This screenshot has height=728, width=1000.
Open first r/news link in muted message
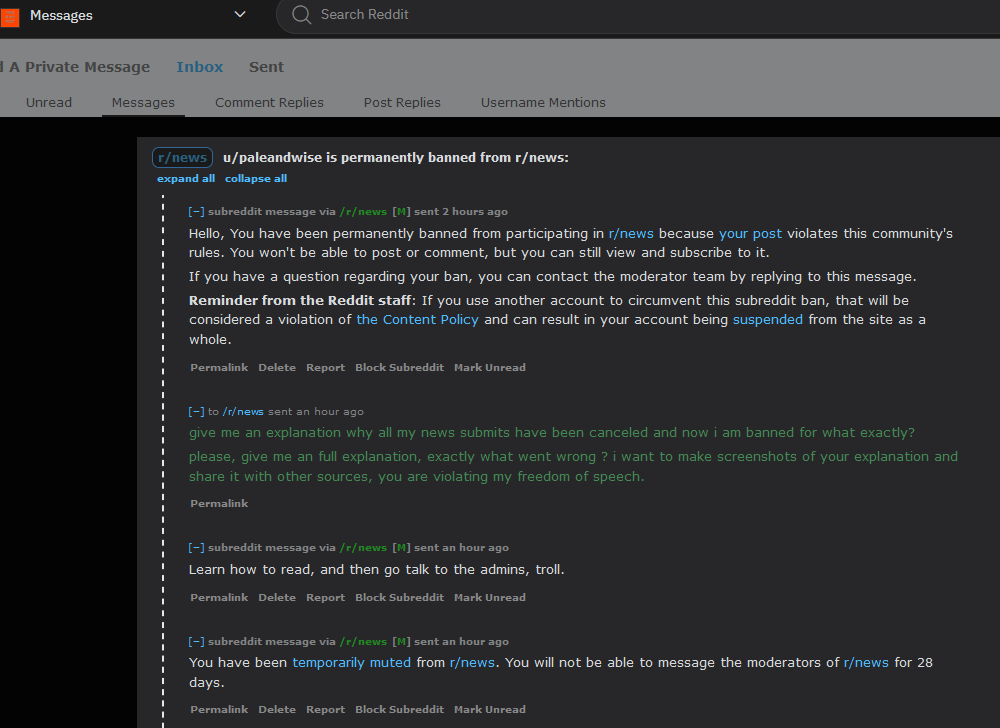coord(472,662)
